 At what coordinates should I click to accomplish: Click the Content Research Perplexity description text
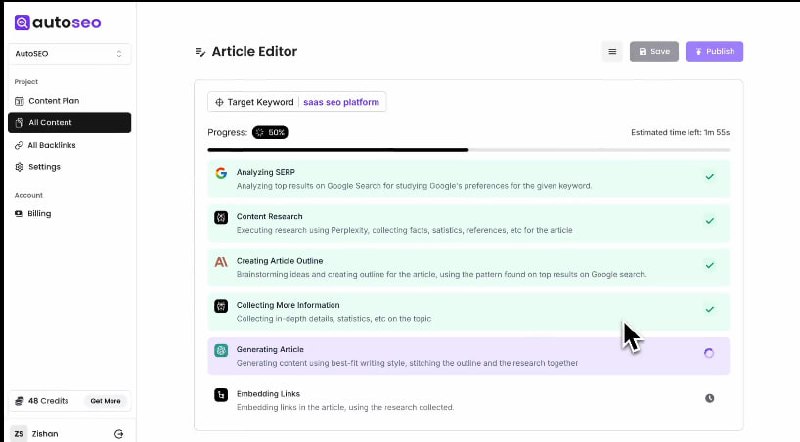pos(404,230)
